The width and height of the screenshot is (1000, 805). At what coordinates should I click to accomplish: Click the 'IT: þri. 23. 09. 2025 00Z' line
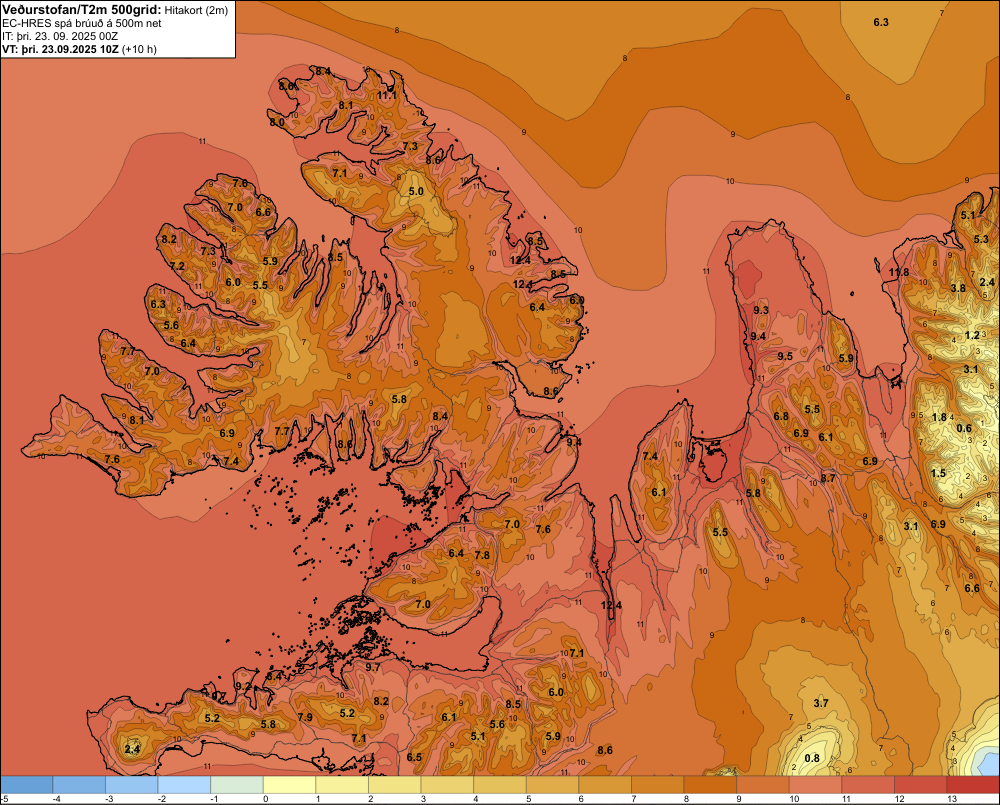coord(60,36)
